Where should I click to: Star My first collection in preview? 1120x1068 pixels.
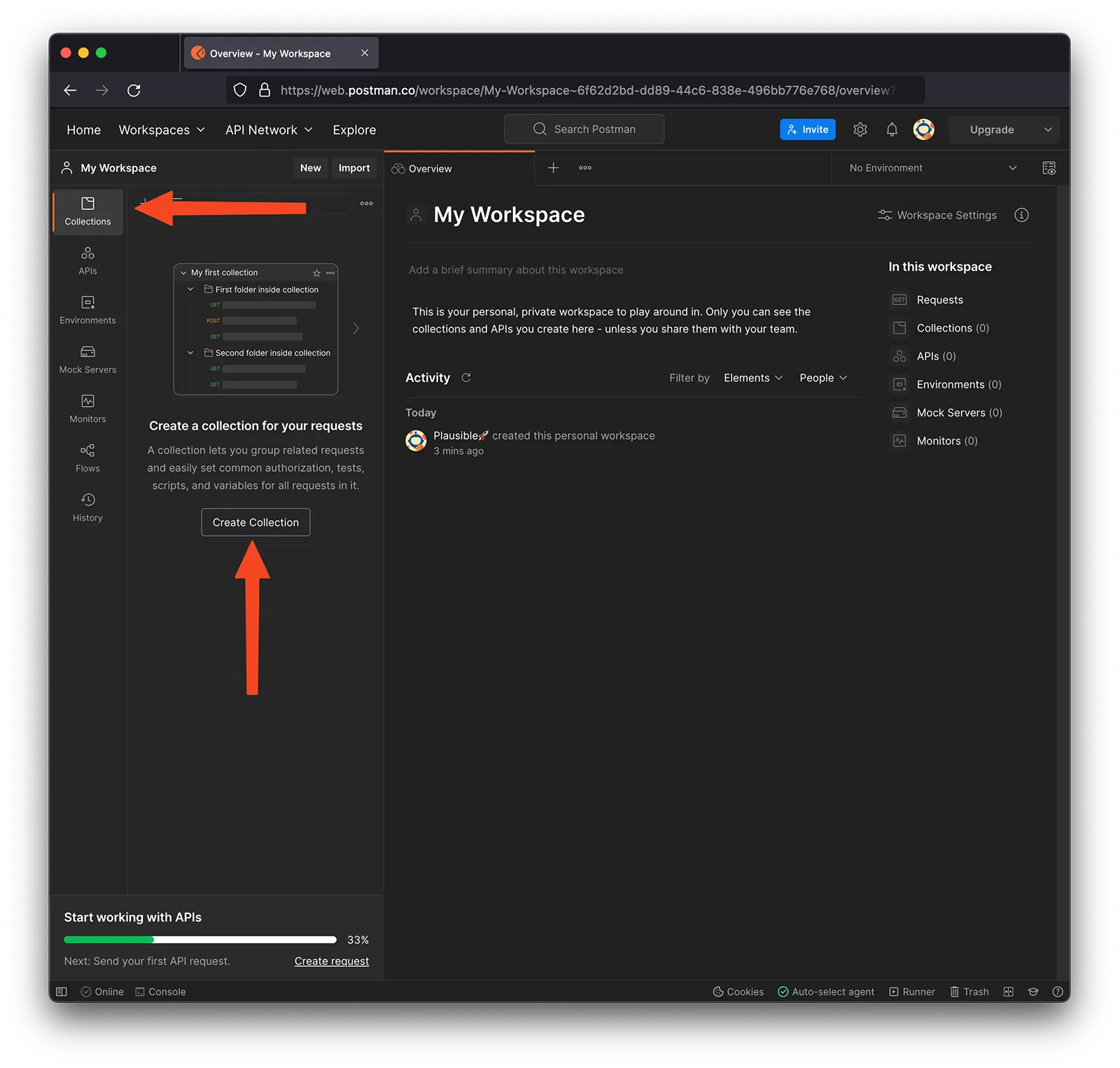pos(316,273)
